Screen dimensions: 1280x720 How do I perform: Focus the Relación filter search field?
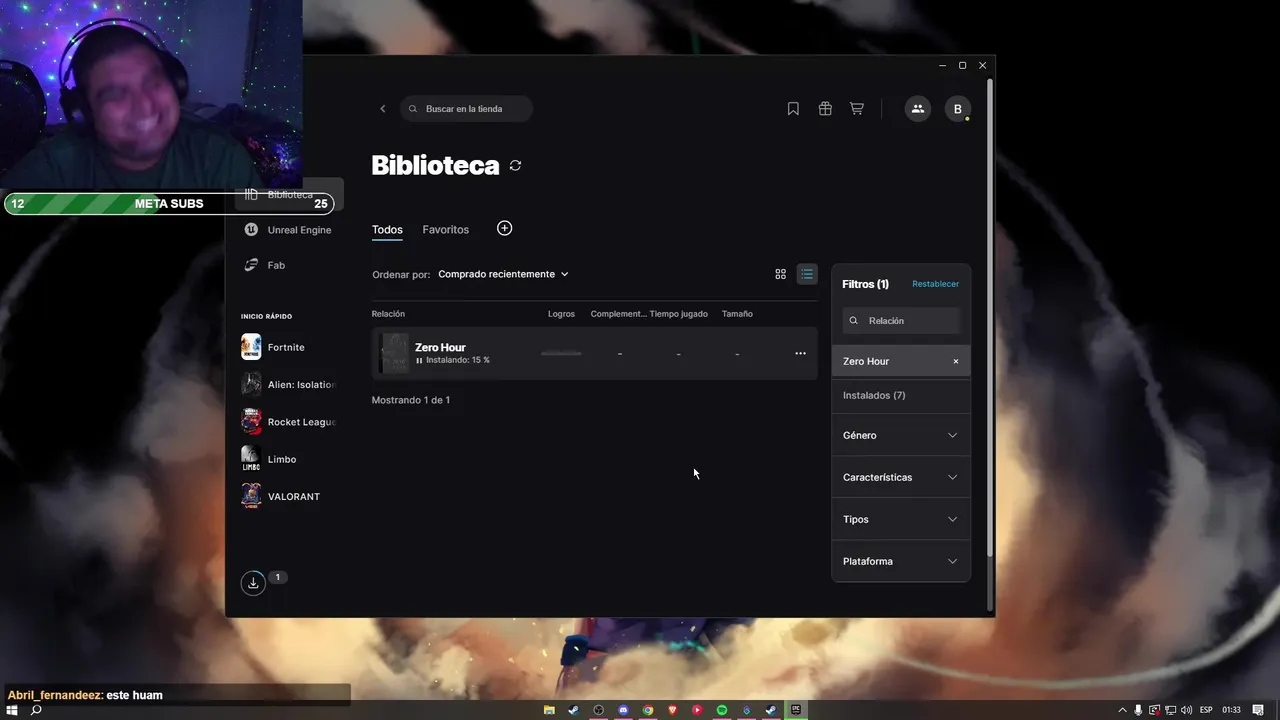click(x=901, y=321)
